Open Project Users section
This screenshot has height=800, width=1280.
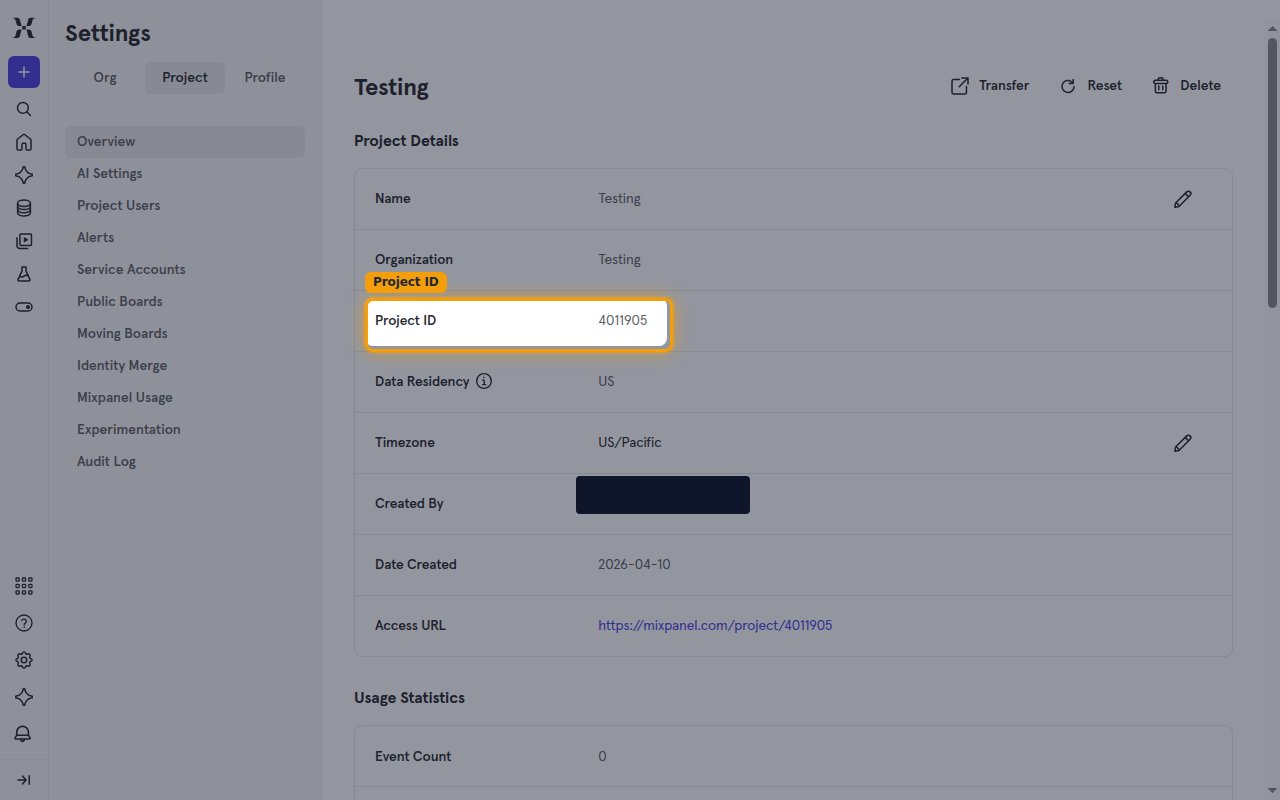point(185,205)
